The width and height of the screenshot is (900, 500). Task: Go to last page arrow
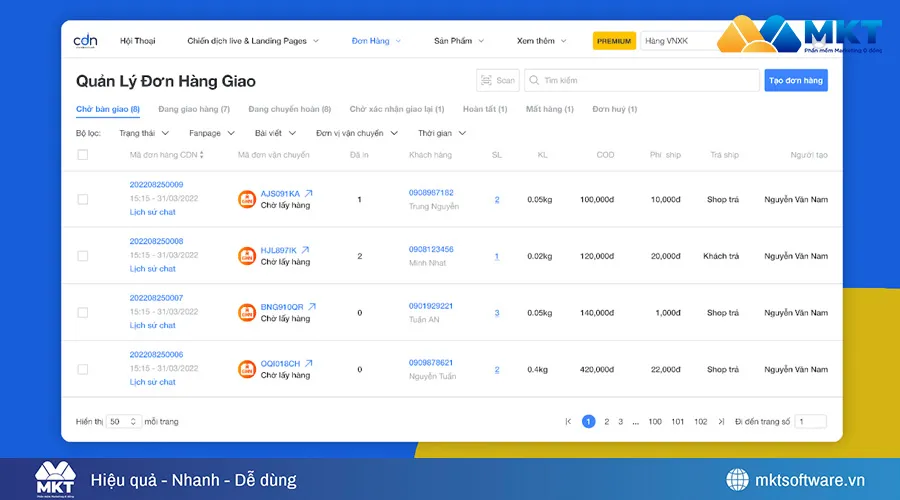721,421
